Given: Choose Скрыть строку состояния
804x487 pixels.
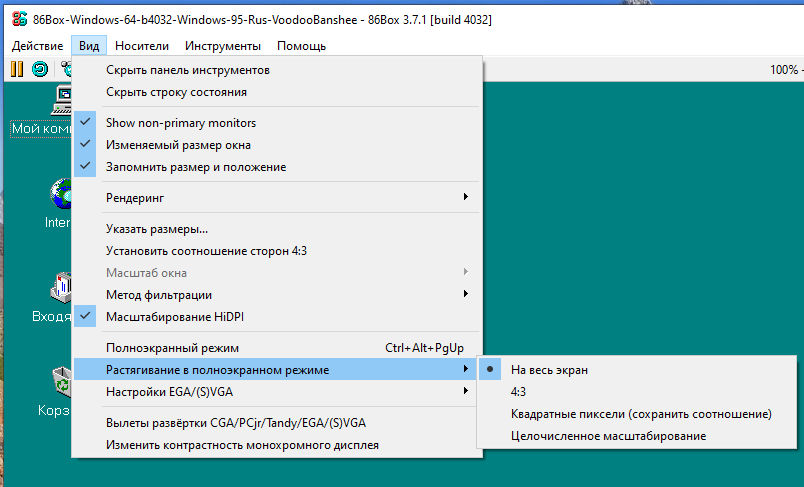Looking at the screenshot, I should (x=276, y=92).
